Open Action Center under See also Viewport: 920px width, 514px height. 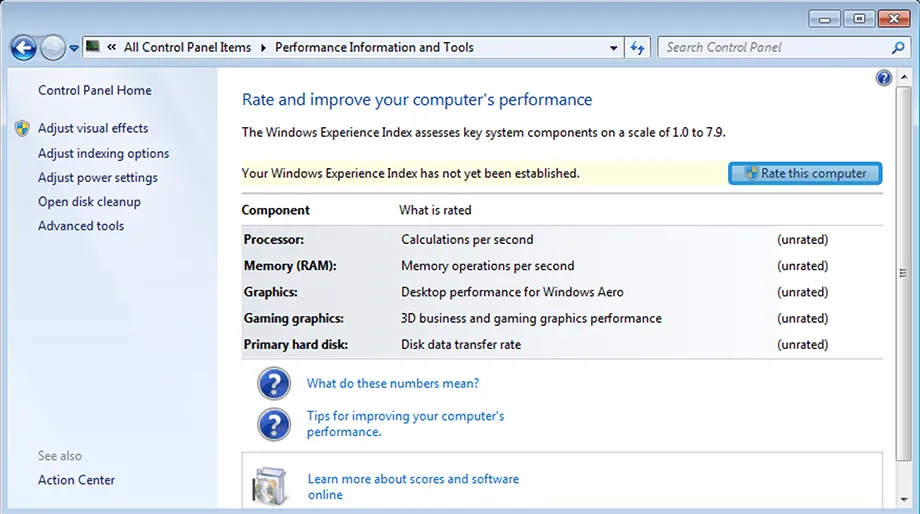coord(76,479)
